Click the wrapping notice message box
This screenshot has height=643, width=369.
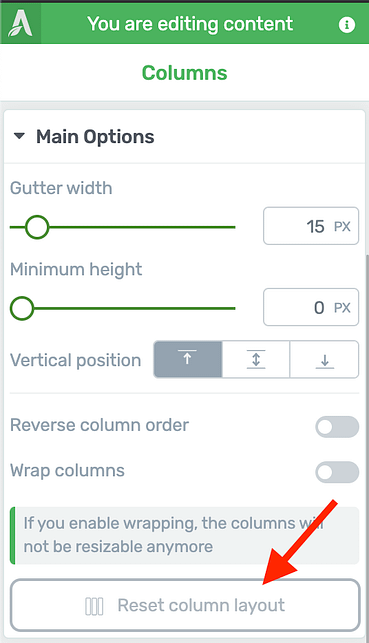point(184,536)
